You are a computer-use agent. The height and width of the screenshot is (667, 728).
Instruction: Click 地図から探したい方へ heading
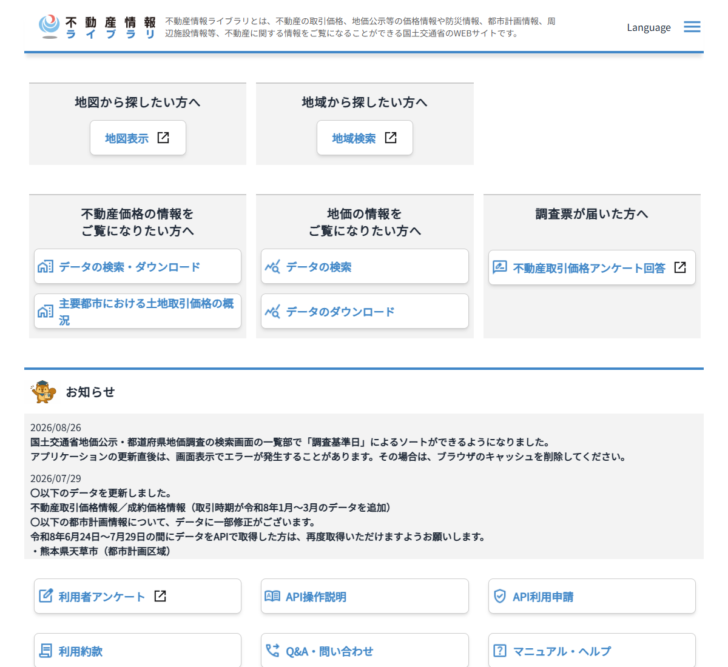(x=137, y=102)
